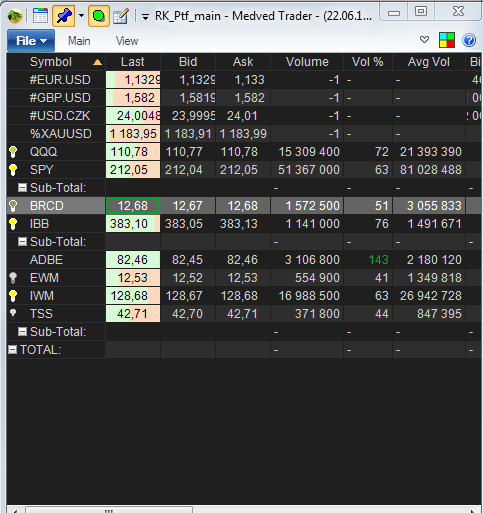Click the Avg Vol column header
Image resolution: width=483 pixels, height=513 pixels.
click(429, 62)
